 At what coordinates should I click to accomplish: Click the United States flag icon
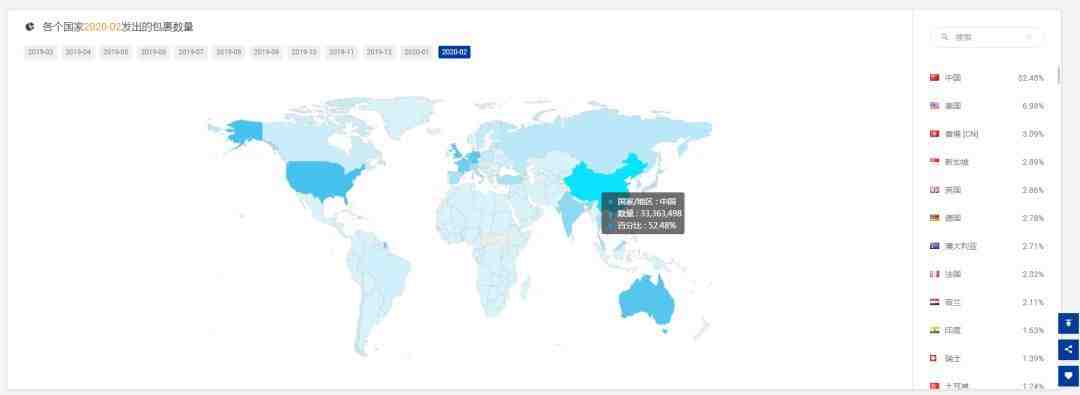(935, 106)
